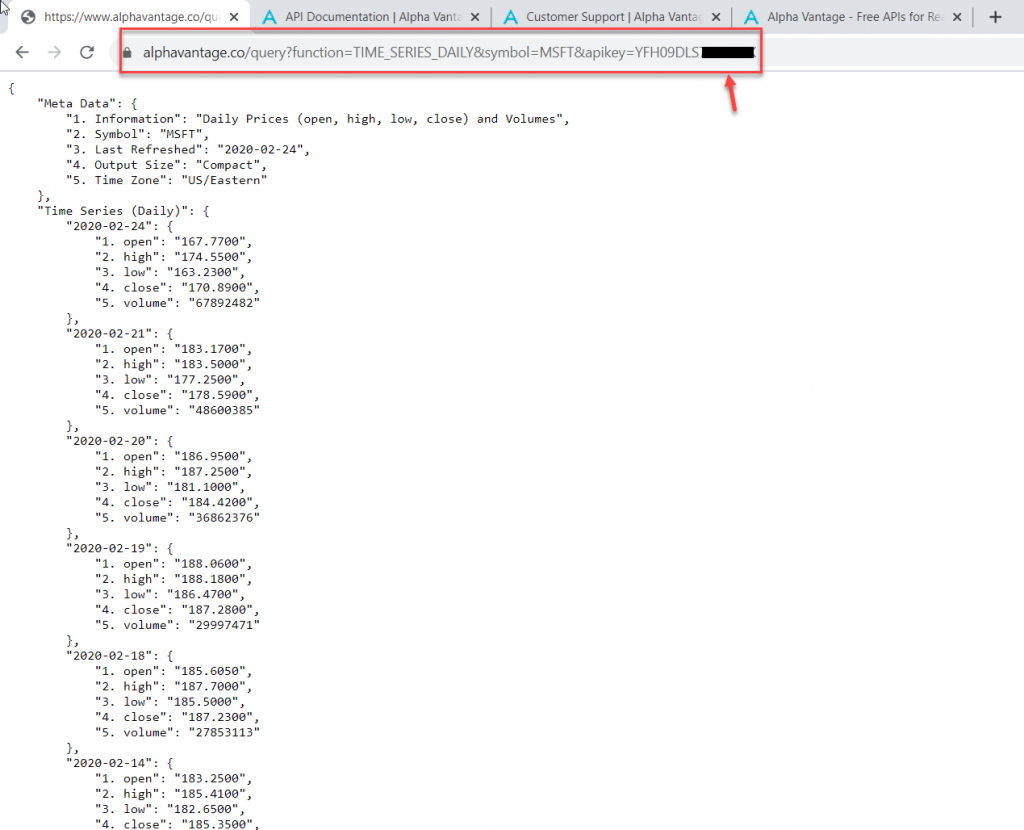Select the alphavantage.co/query tab
The height and width of the screenshot is (830, 1024).
[129, 17]
